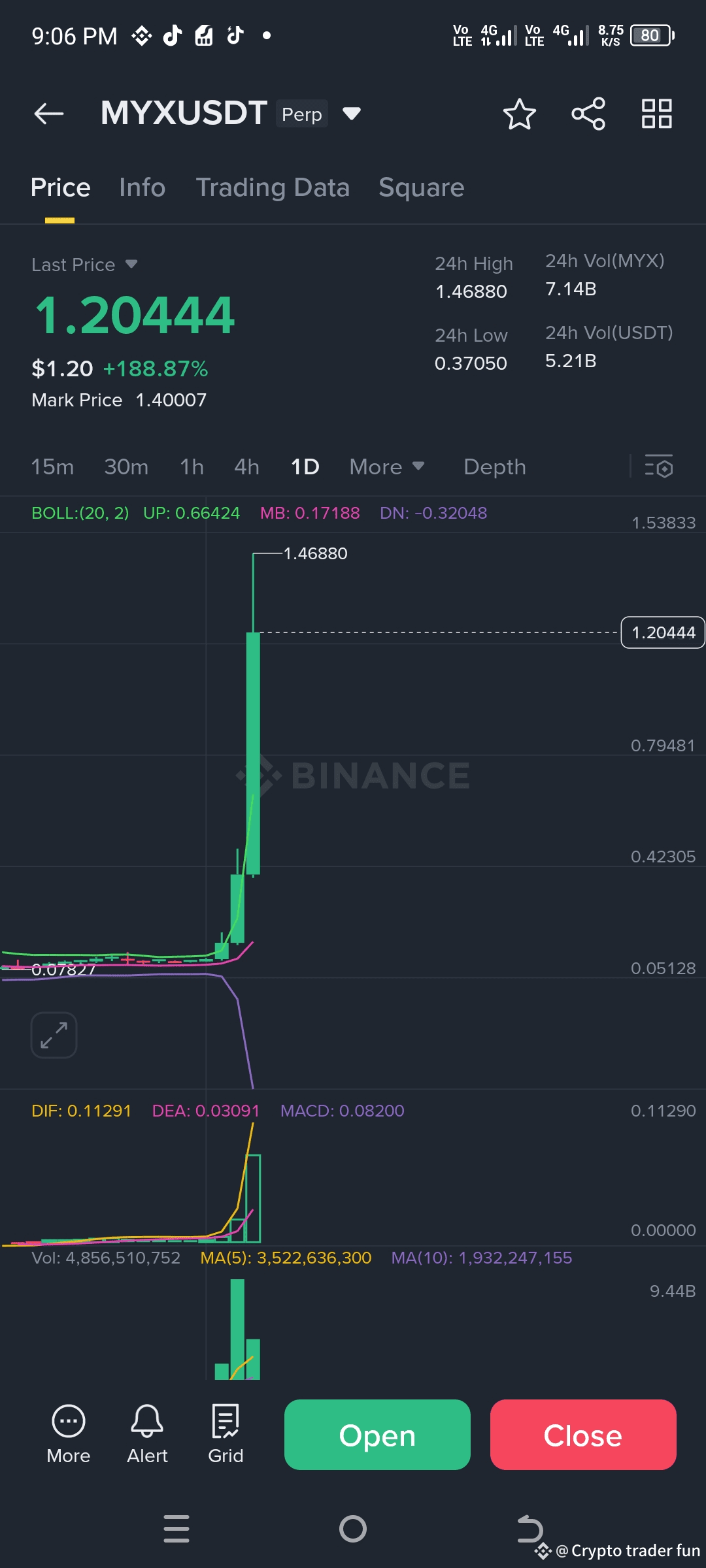706x1568 pixels.
Task: Tap the 1.46880 high marker on chart
Action: [315, 553]
